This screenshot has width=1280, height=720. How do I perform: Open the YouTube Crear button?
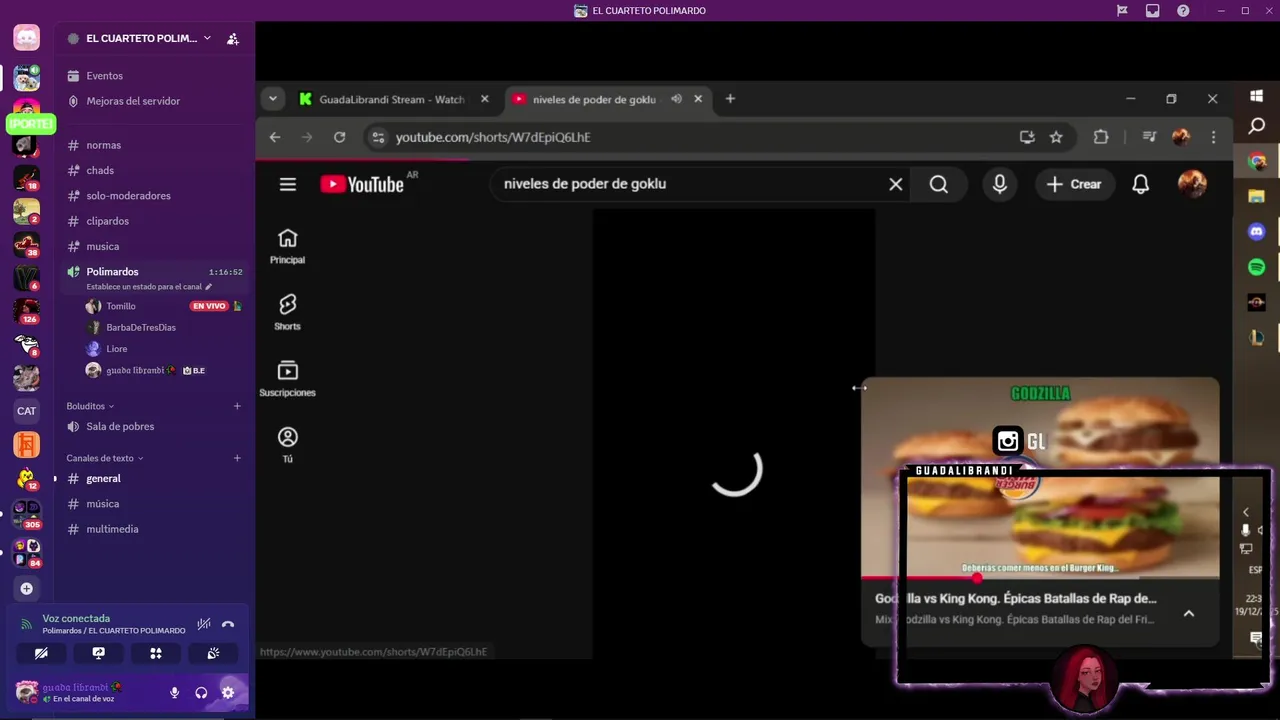(x=1074, y=184)
